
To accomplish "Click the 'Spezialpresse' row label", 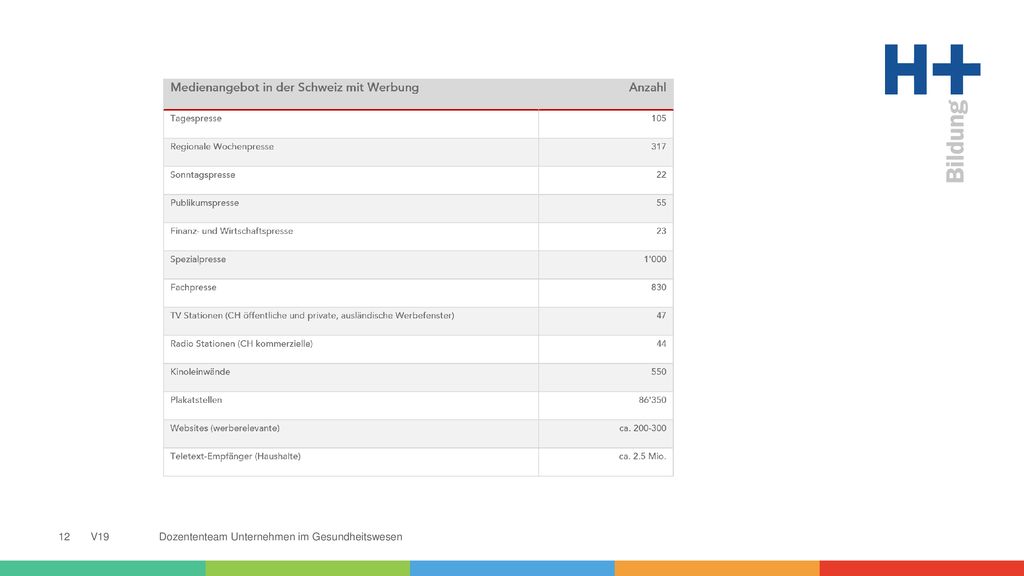I will coord(198,259).
